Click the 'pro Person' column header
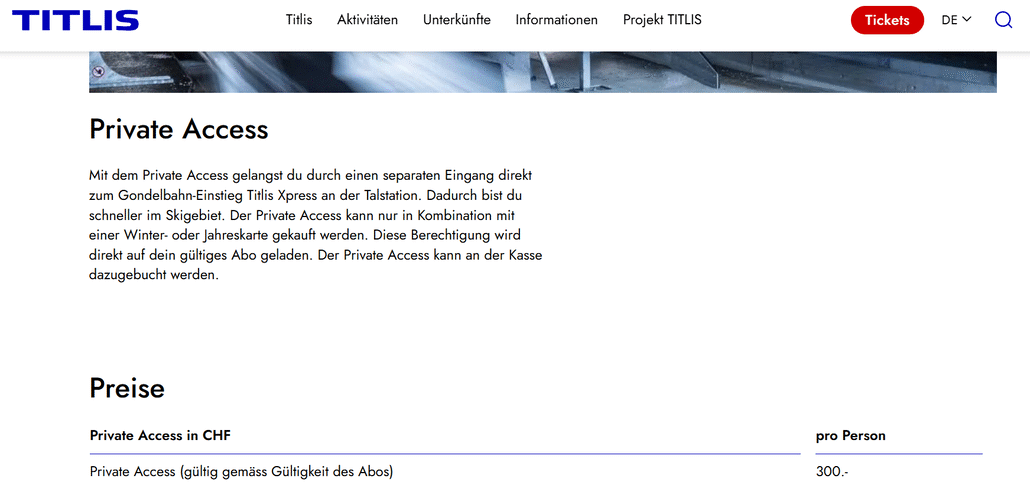Viewport: 1030px width, 498px height. click(851, 436)
